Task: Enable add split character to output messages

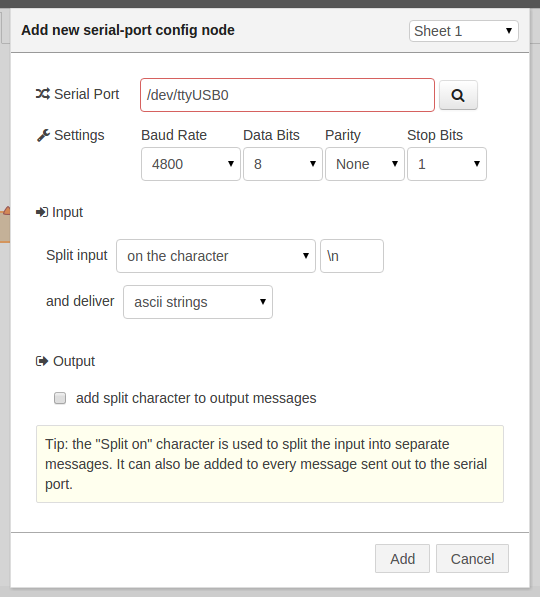Action: coord(60,398)
